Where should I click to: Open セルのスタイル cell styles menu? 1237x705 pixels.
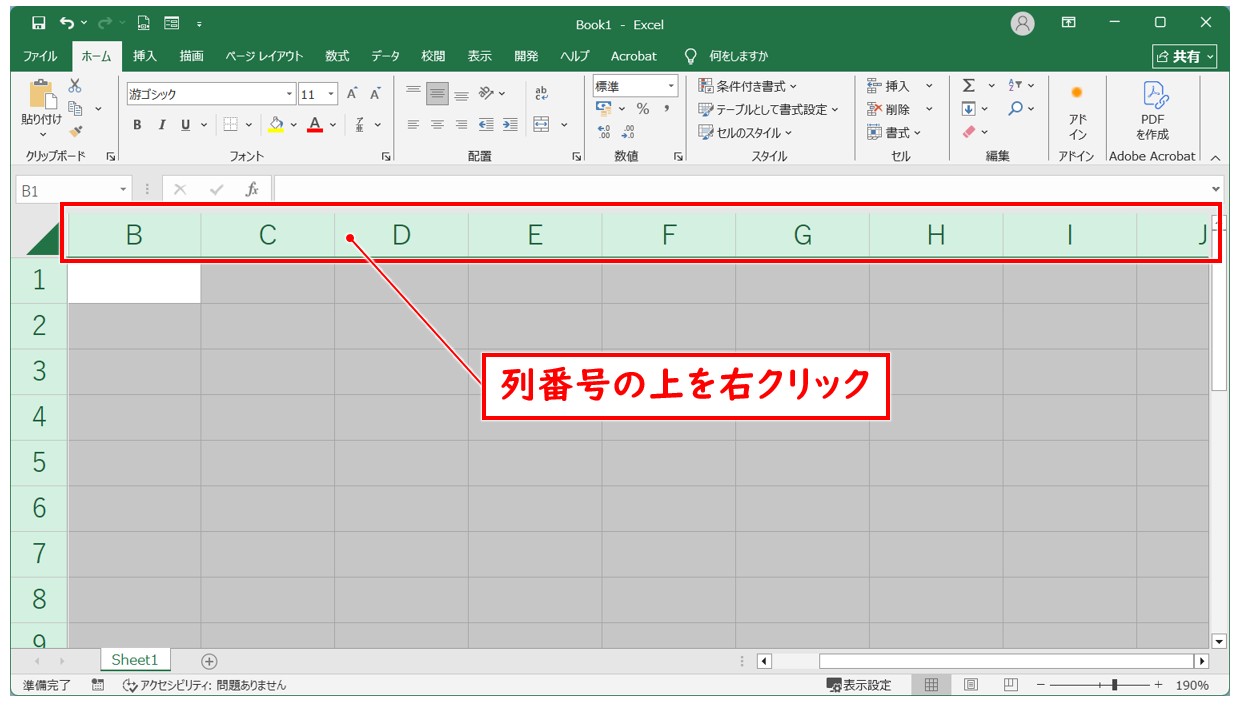click(x=745, y=132)
